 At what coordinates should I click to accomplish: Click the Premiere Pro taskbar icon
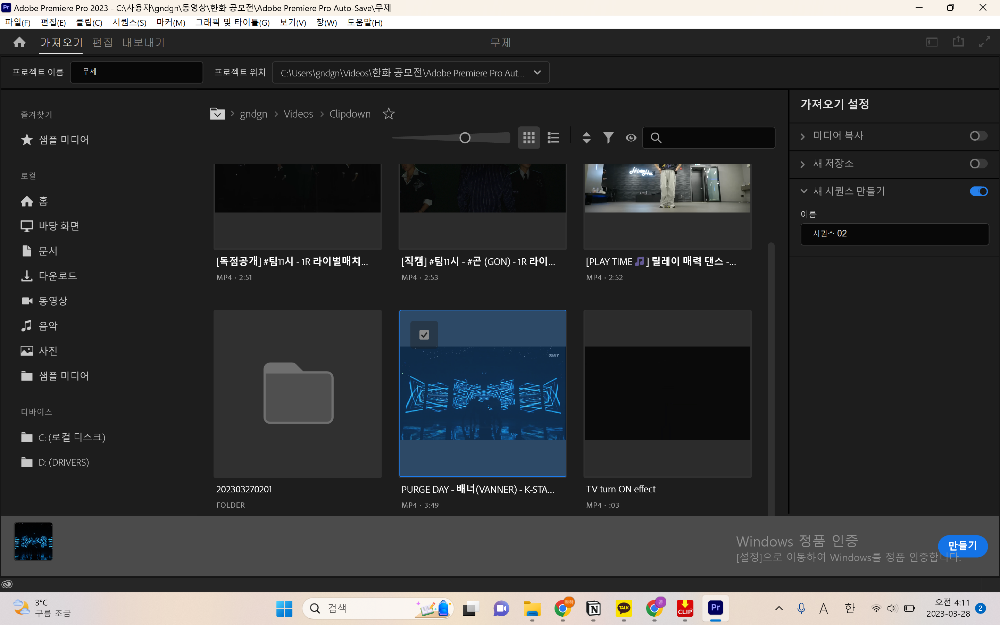point(716,608)
